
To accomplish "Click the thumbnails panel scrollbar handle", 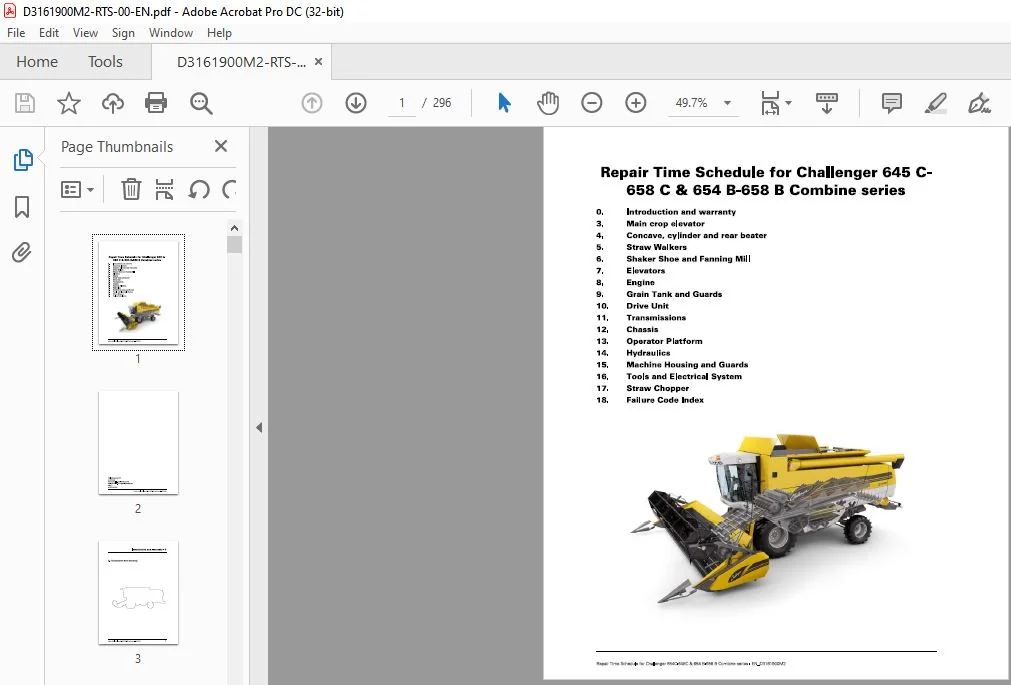I will click(x=234, y=244).
